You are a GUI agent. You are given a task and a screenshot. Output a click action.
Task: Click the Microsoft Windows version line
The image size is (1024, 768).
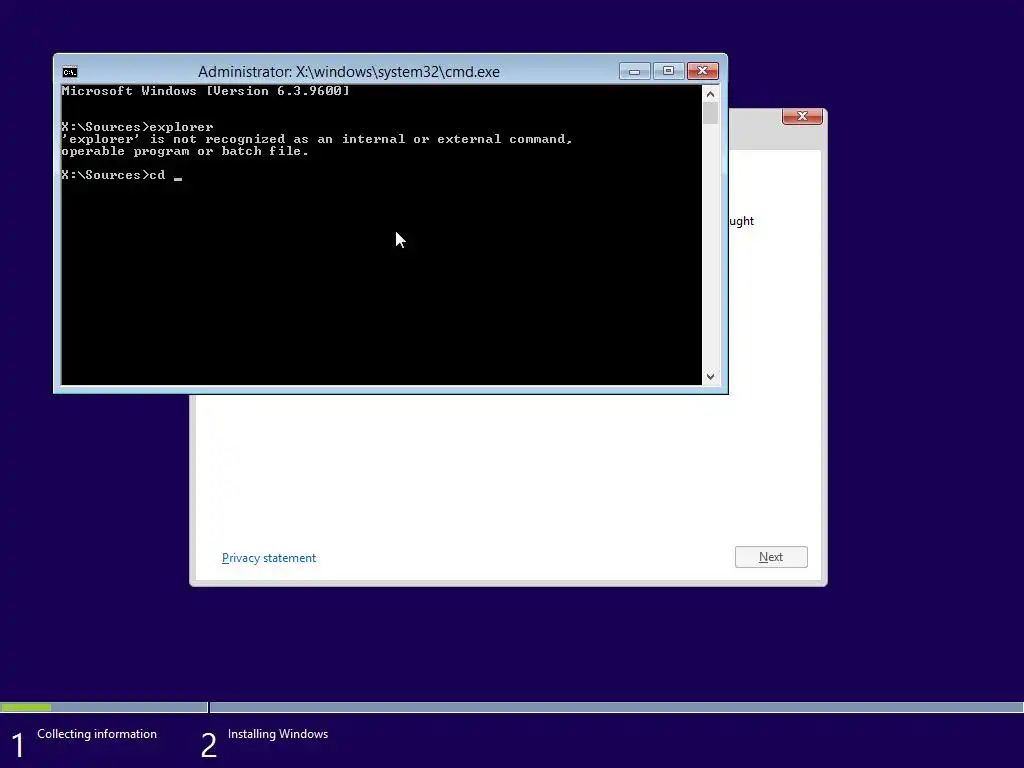[x=206, y=91]
